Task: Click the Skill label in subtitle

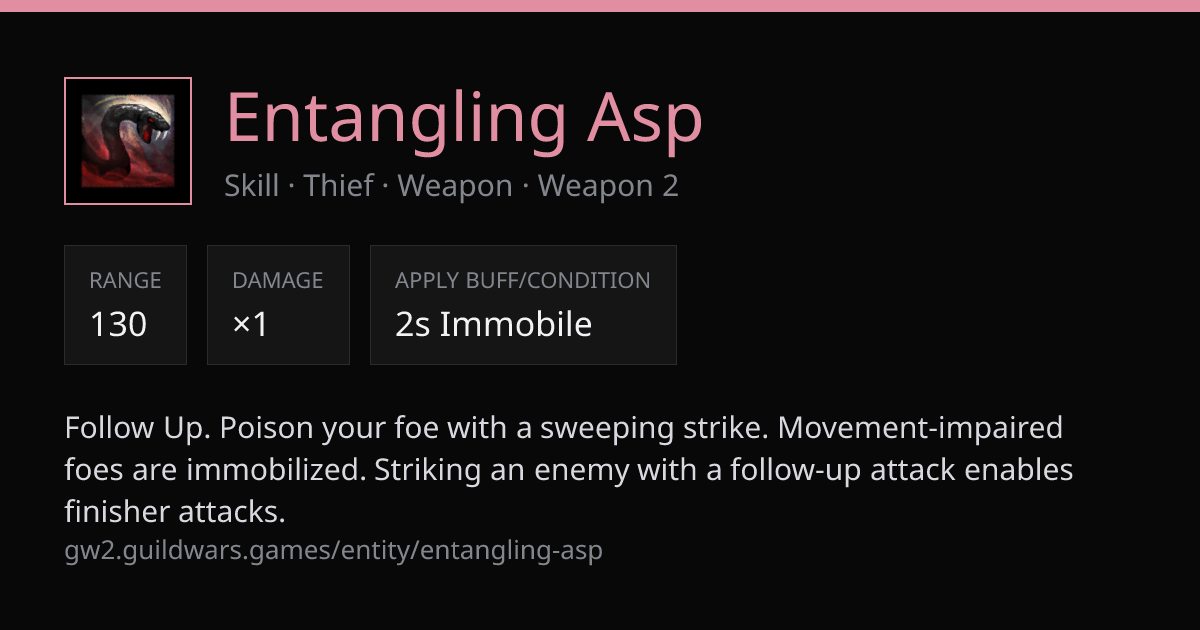Action: pyautogui.click(x=252, y=186)
